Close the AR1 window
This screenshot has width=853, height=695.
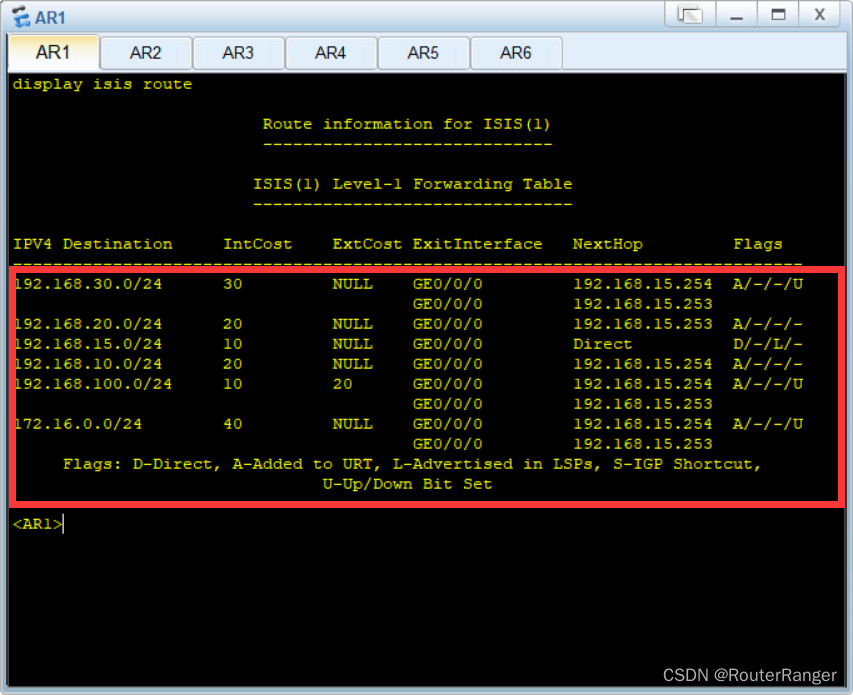[x=819, y=14]
